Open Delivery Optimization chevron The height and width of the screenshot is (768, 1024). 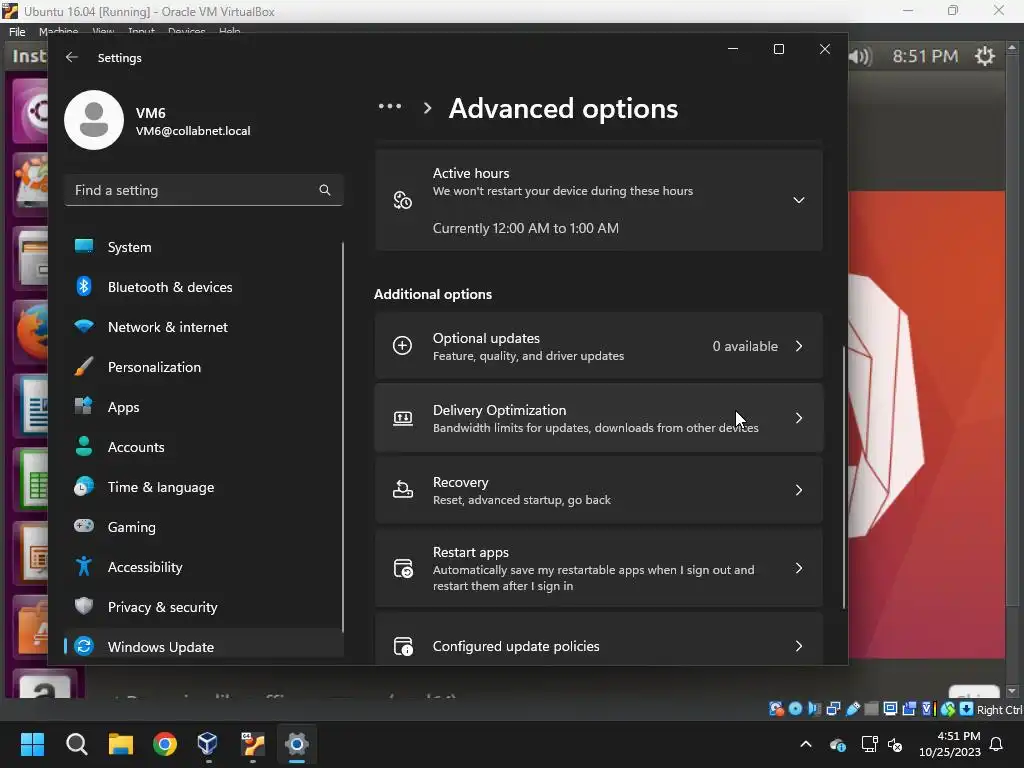coord(799,418)
